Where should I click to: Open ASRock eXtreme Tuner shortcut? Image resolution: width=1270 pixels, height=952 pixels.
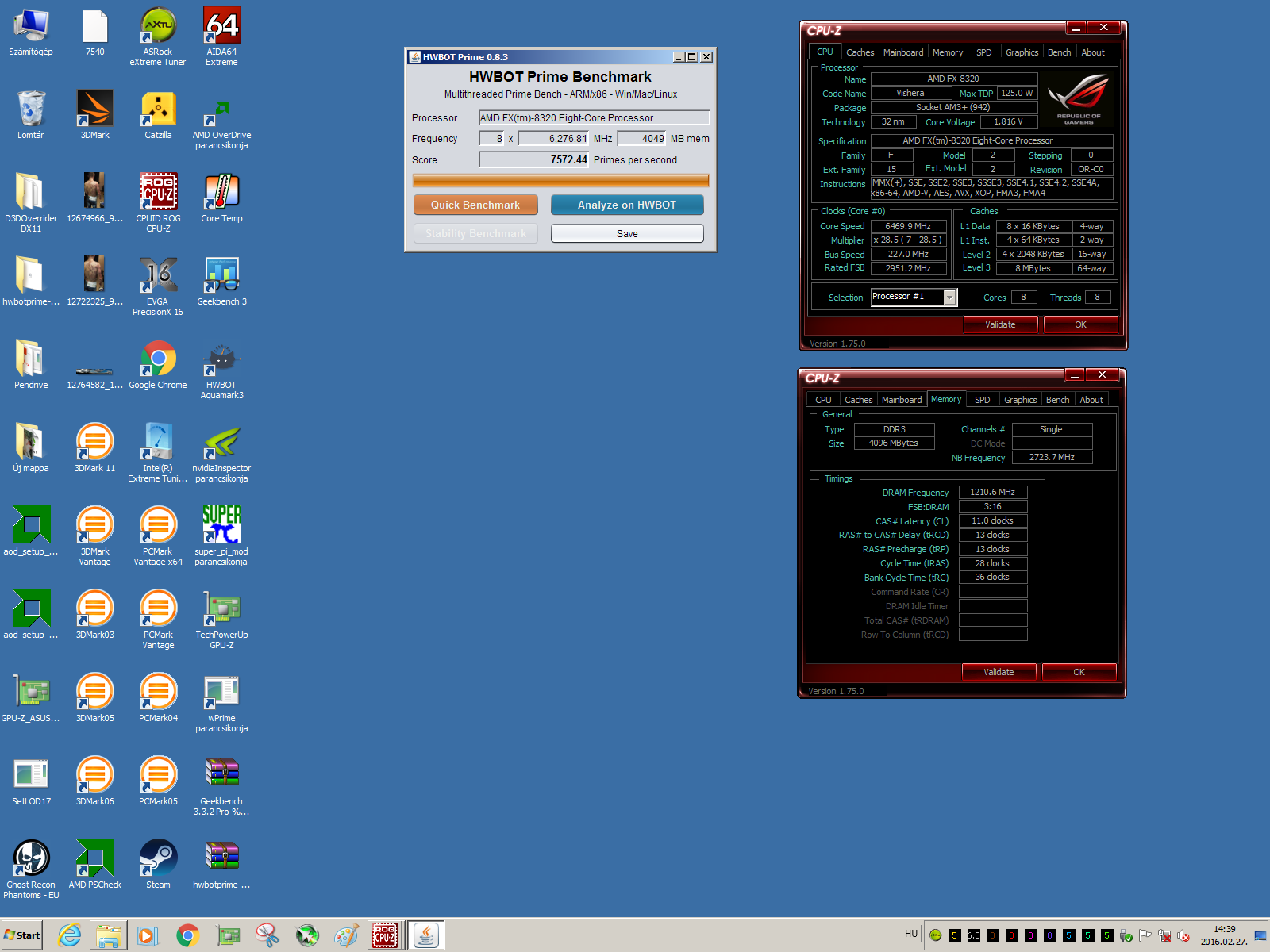click(158, 36)
